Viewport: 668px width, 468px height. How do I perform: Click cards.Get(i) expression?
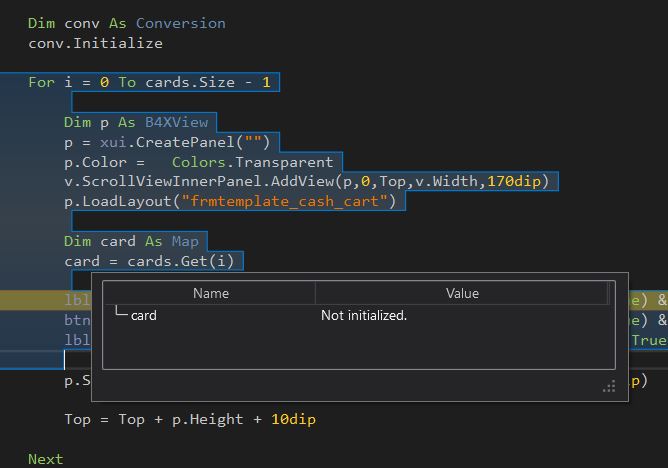click(x=182, y=261)
